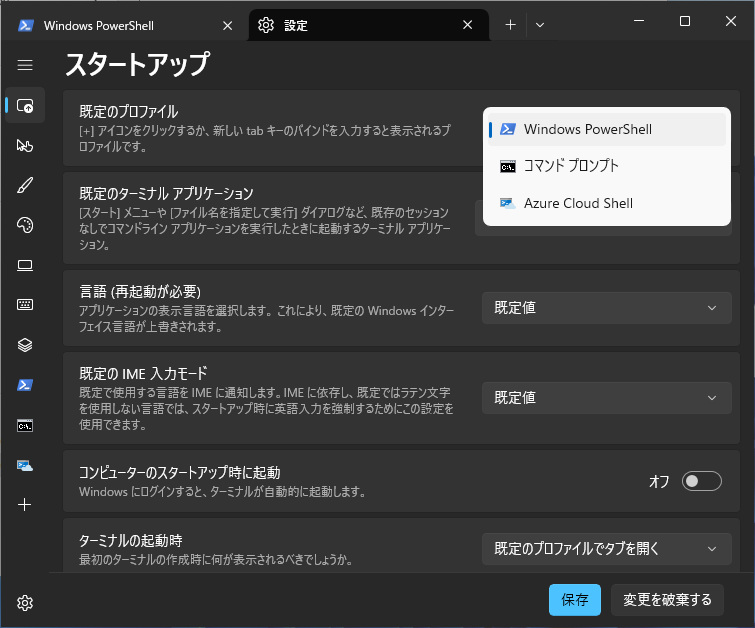Open the 既定の IME 入力モード dropdown

(607, 398)
